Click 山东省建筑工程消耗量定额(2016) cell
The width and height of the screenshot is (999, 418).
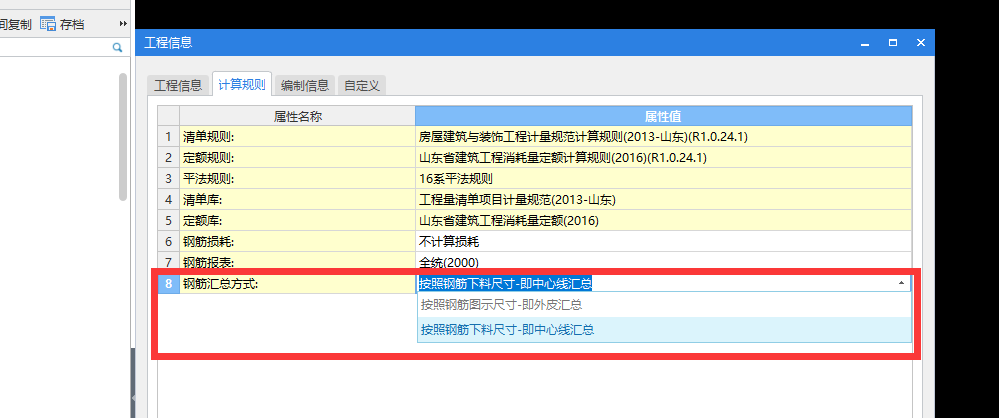tap(663, 220)
